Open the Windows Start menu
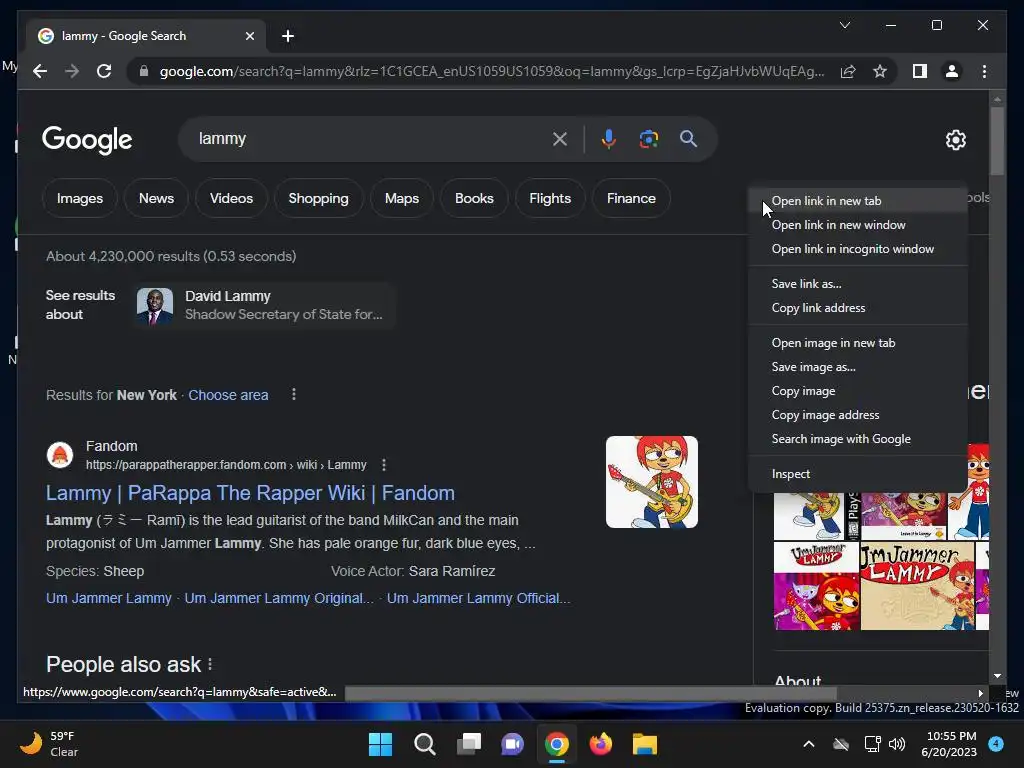Image resolution: width=1024 pixels, height=768 pixels. coord(380,744)
